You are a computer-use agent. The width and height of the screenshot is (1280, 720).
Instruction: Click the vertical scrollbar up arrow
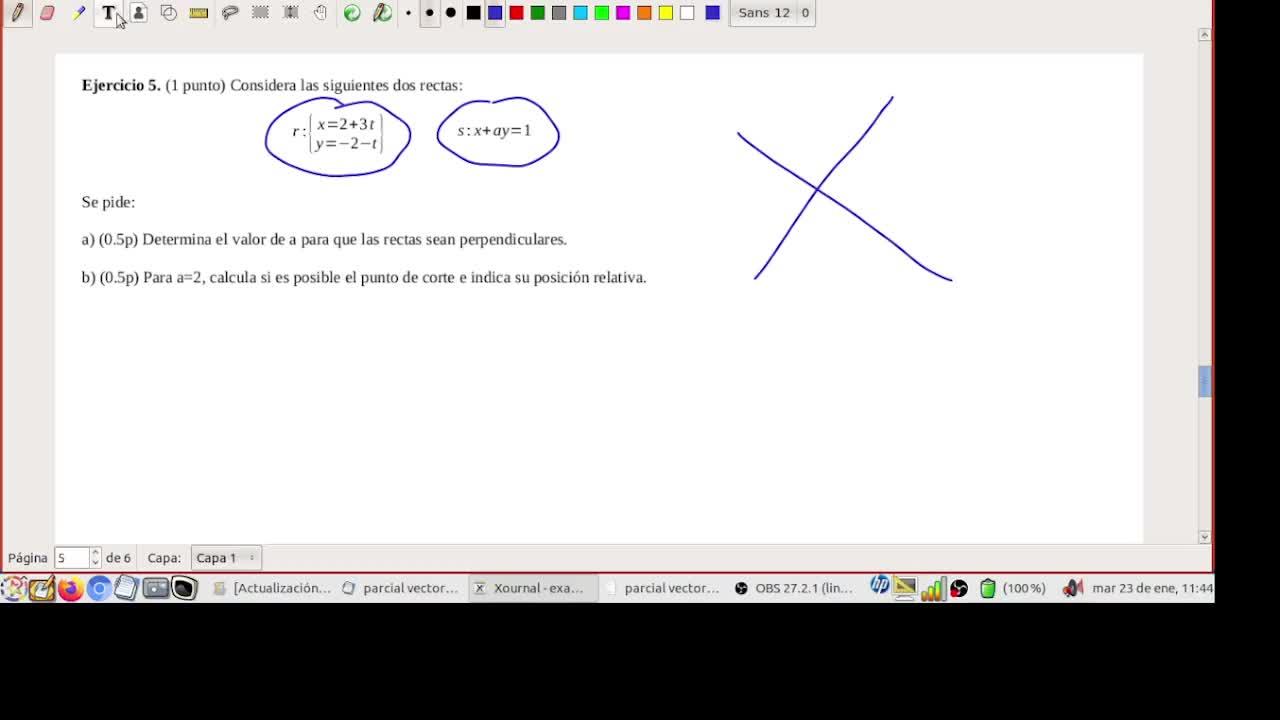click(1204, 35)
